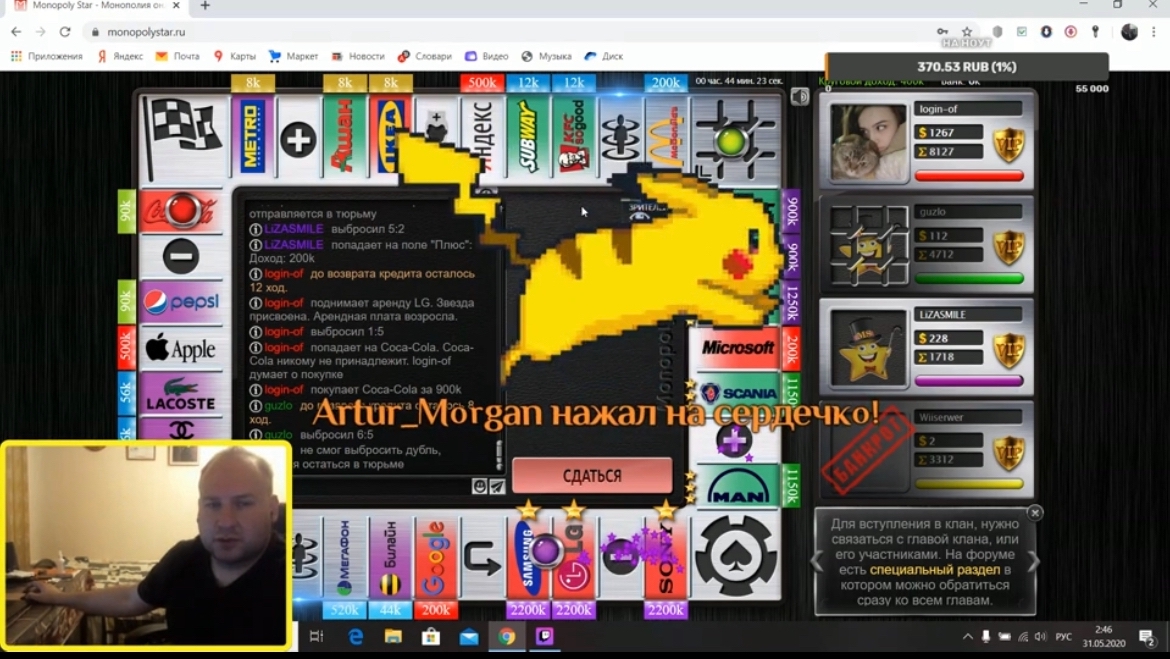Open the Видео bookmark

tap(487, 56)
